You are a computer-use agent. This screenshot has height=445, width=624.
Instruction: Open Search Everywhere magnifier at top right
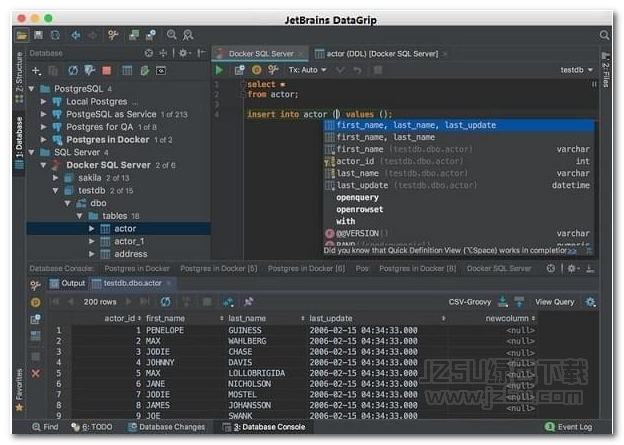pos(604,35)
